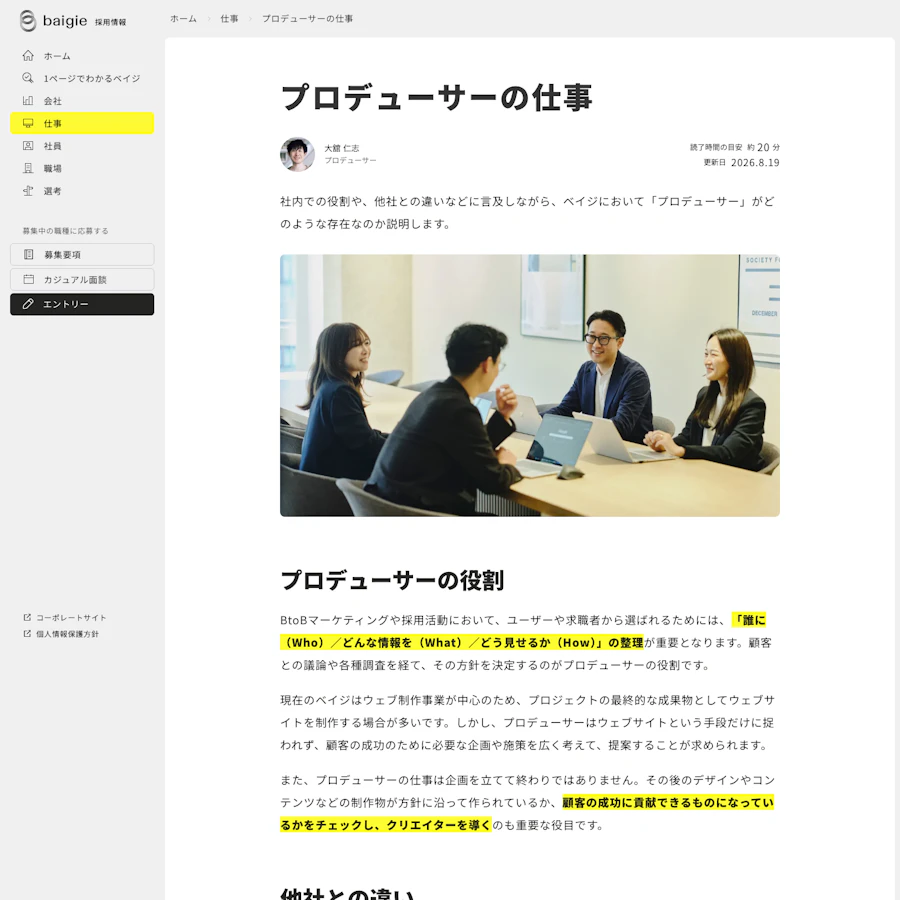Click the calendar icon in カジュアル面談 button
Image resolution: width=900 pixels, height=900 pixels.
tap(29, 280)
